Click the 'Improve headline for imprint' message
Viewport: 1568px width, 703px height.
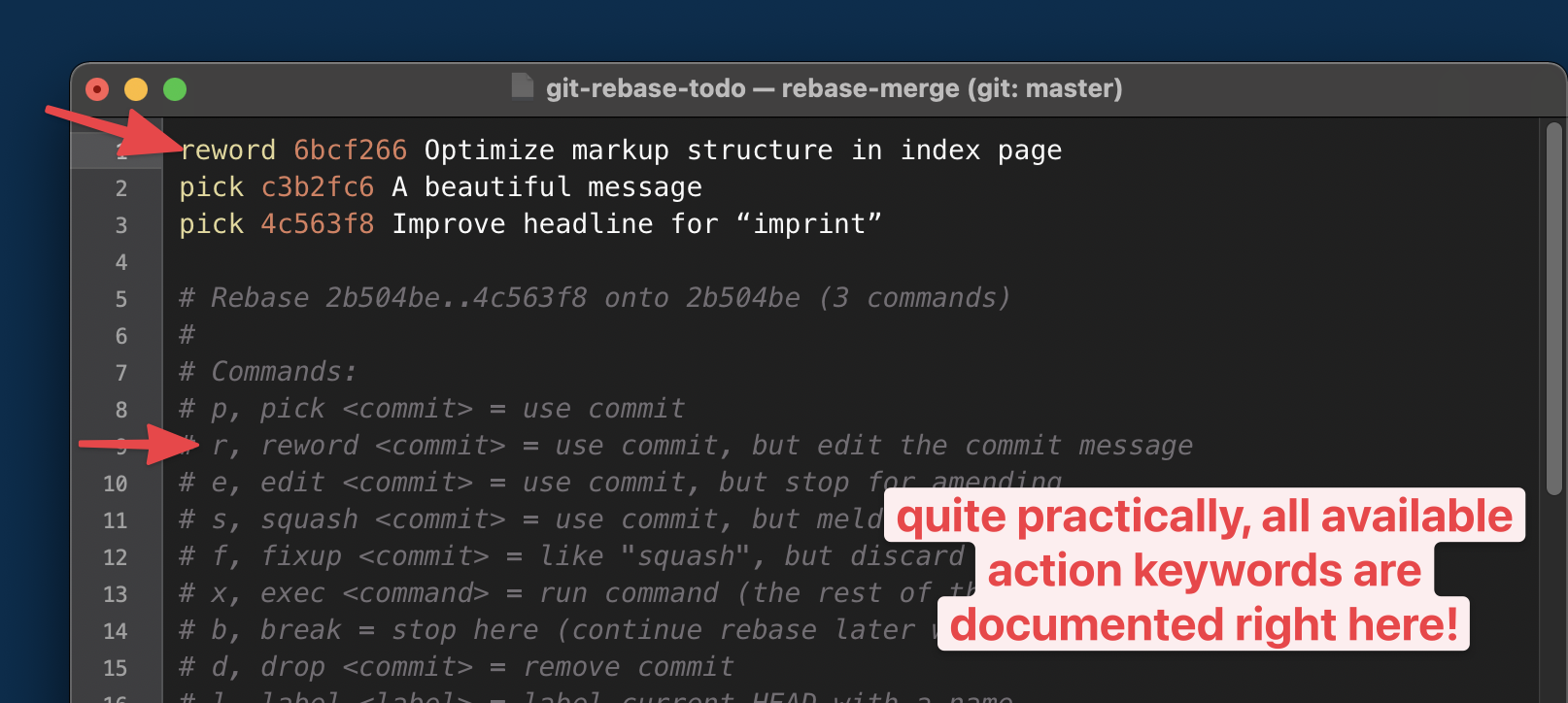pyautogui.click(x=636, y=224)
